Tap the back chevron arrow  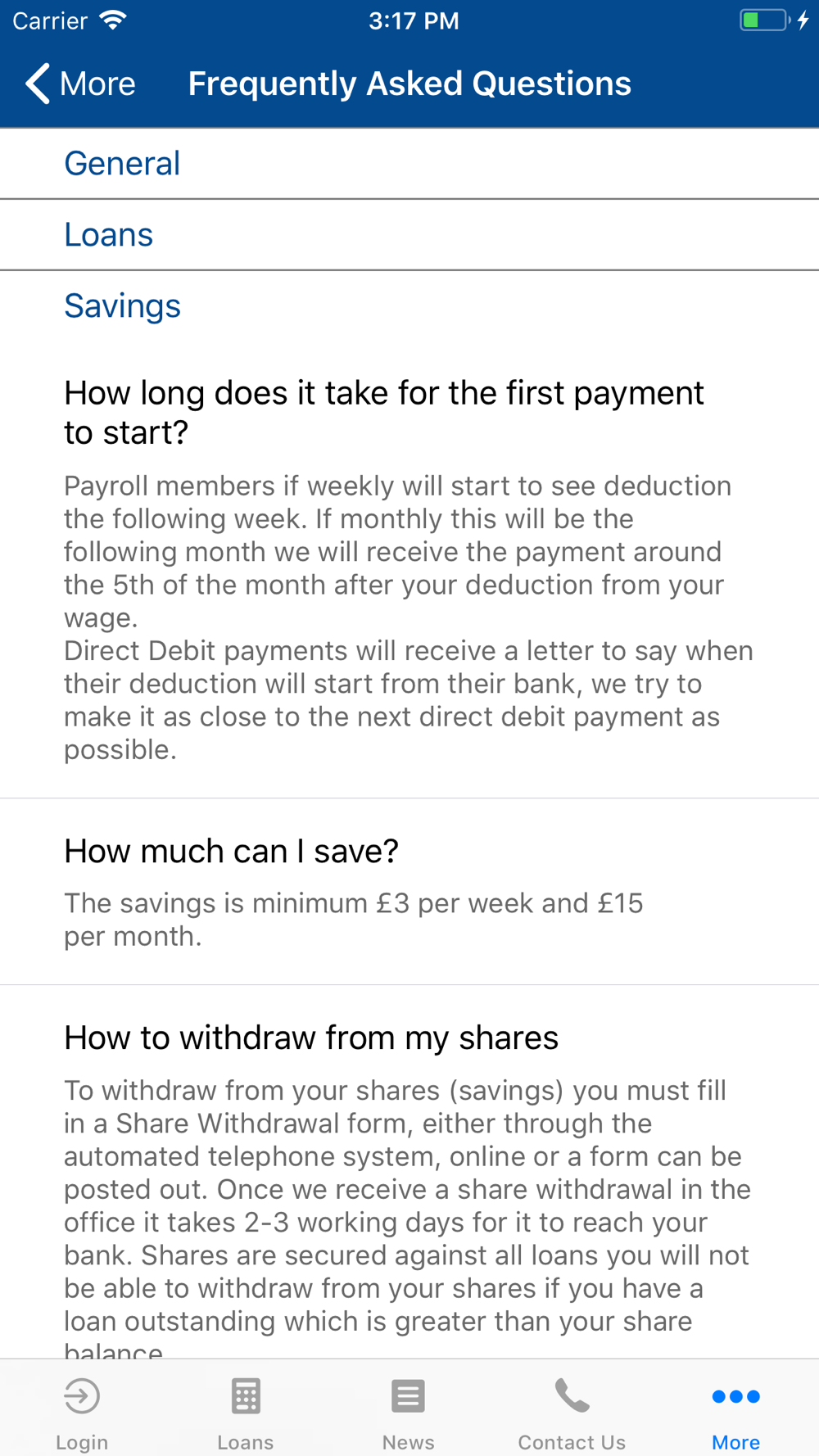tap(38, 84)
